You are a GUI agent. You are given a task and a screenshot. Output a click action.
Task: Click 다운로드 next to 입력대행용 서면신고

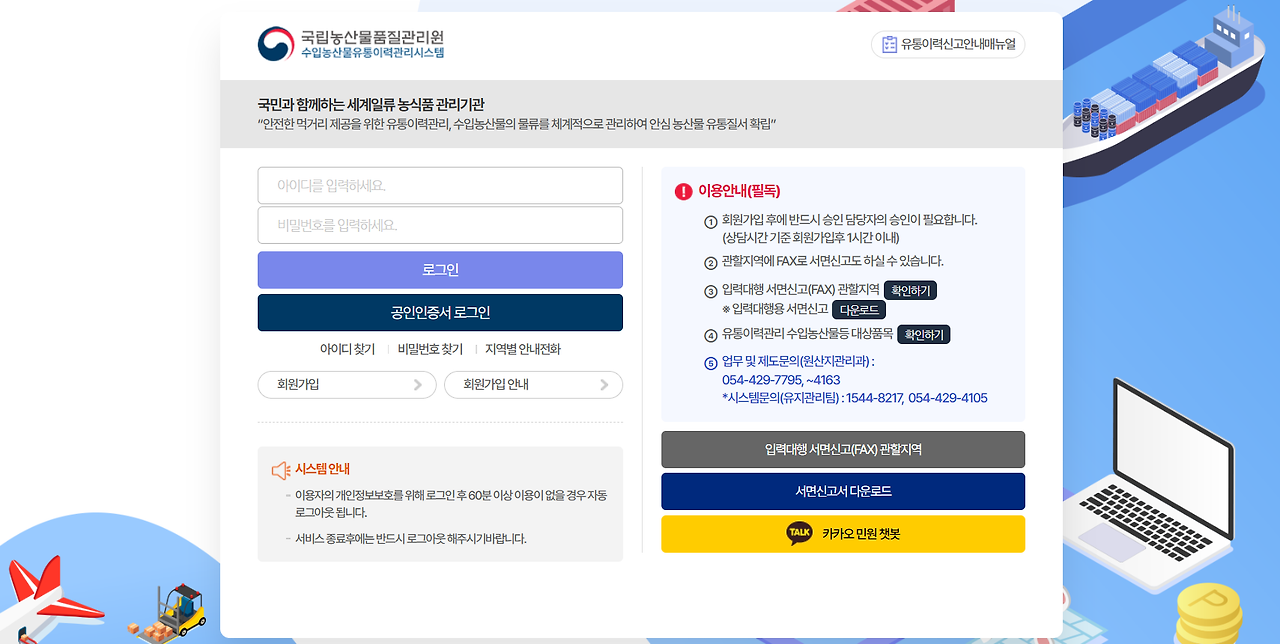[859, 310]
